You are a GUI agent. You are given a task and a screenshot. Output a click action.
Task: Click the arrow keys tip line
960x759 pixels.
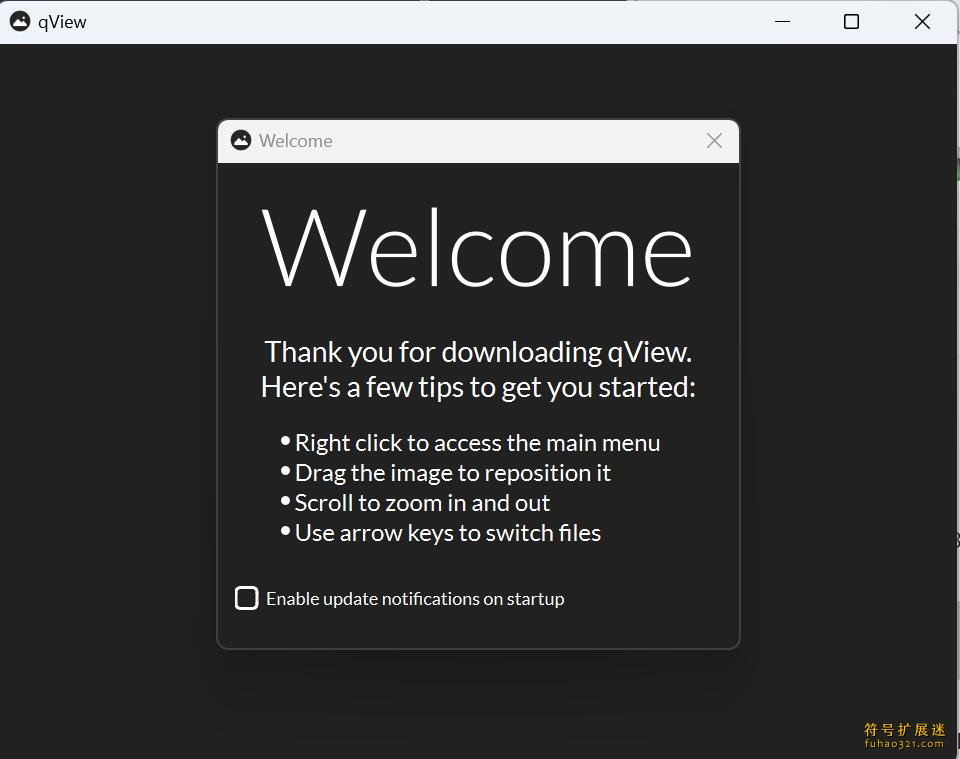[447, 533]
